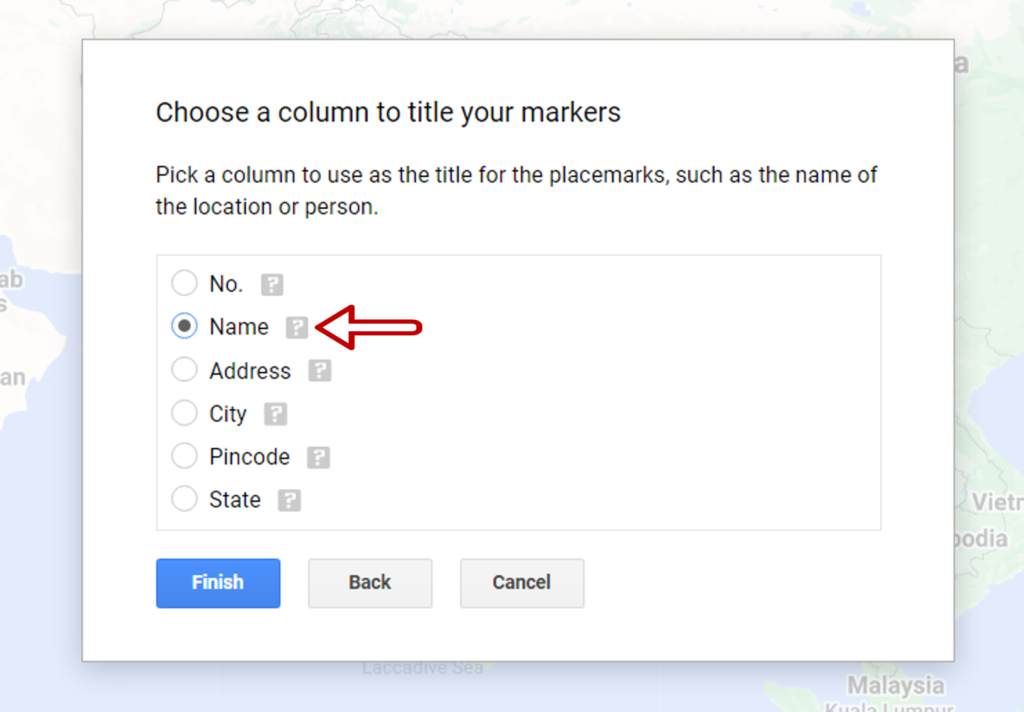Click the blue Finish button
Viewport: 1024px width, 712px height.
[x=218, y=583]
